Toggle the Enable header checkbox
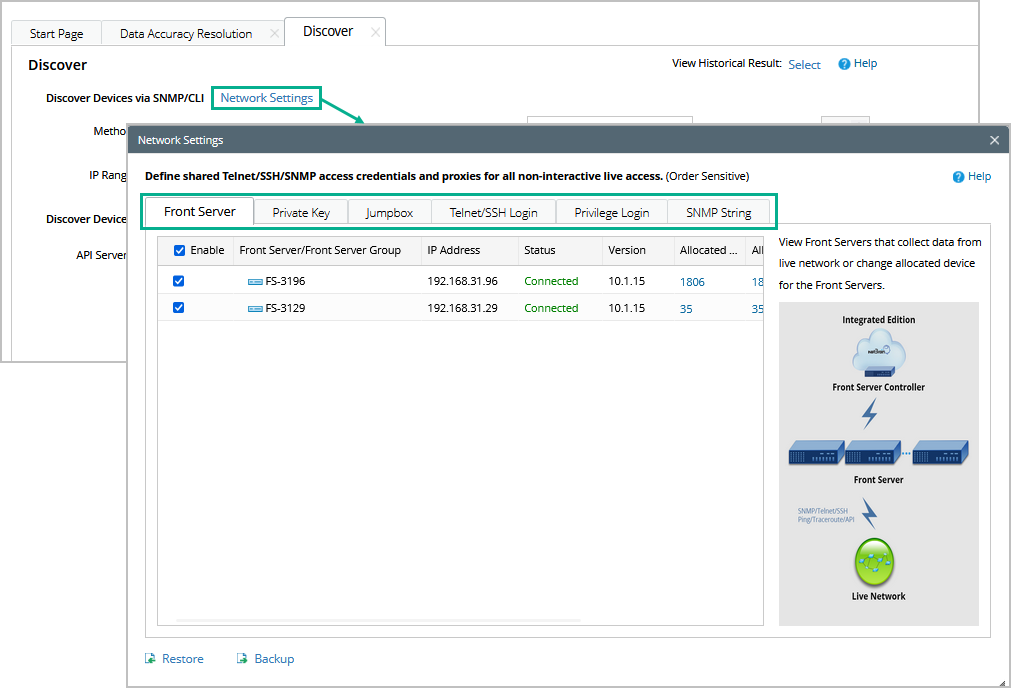Viewport: 1011px width, 688px height. click(180, 250)
